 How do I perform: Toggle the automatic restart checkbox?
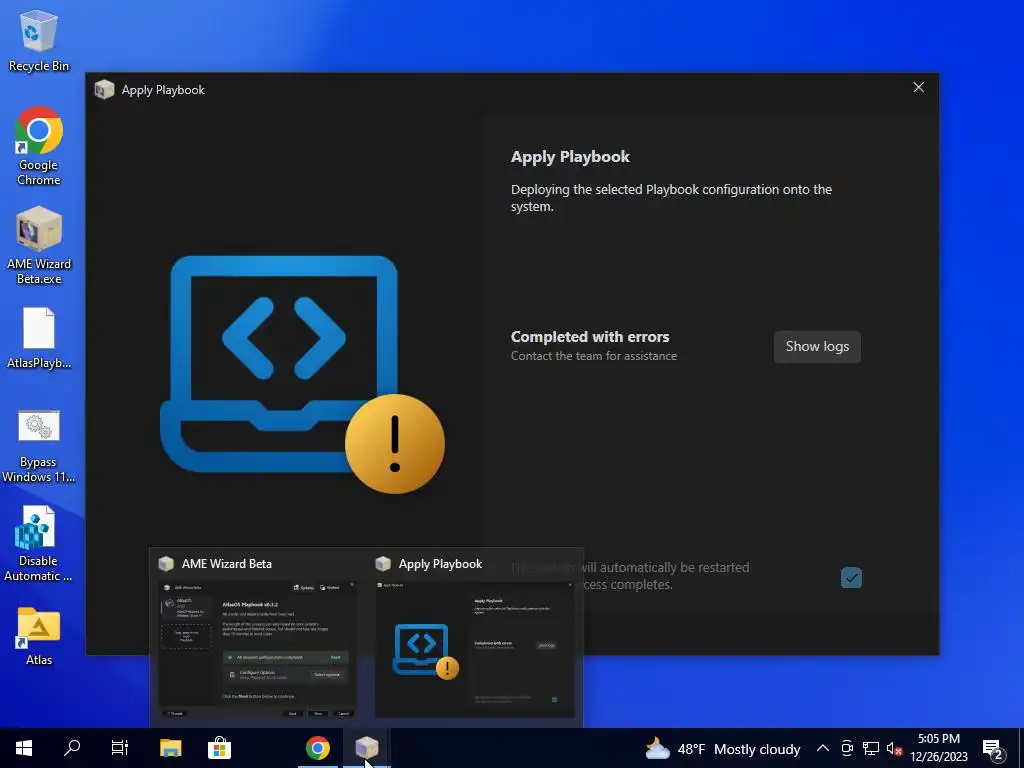[851, 577]
